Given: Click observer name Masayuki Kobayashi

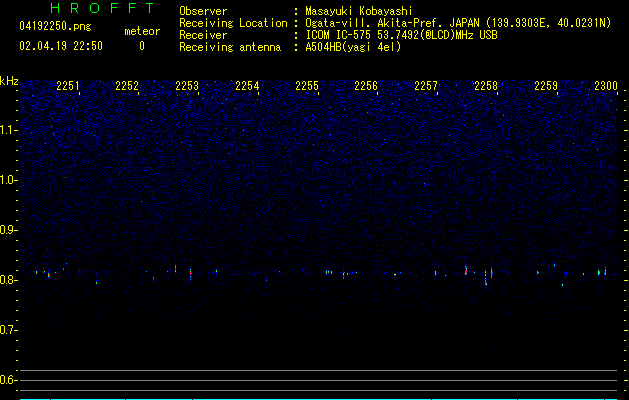Looking at the screenshot, I should (x=359, y=11).
